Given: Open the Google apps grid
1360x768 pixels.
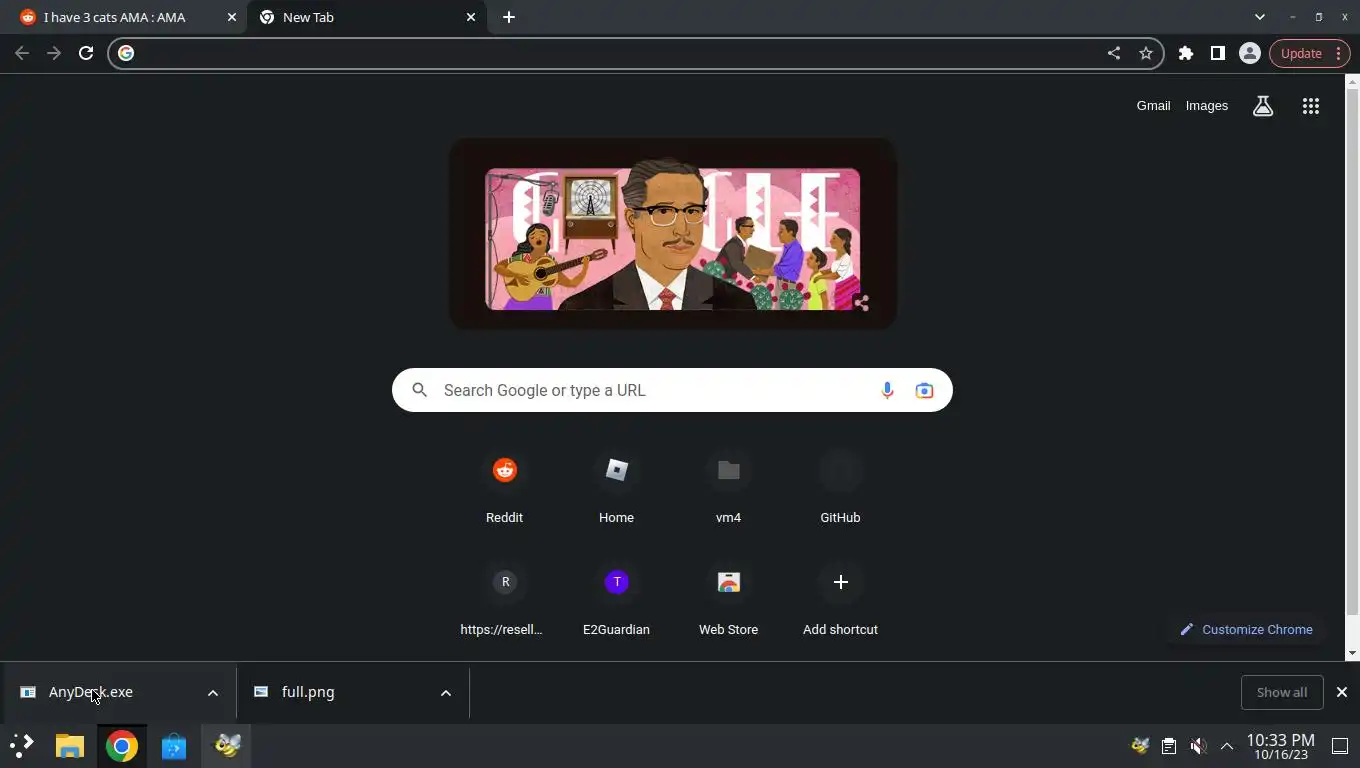Looking at the screenshot, I should tap(1311, 105).
